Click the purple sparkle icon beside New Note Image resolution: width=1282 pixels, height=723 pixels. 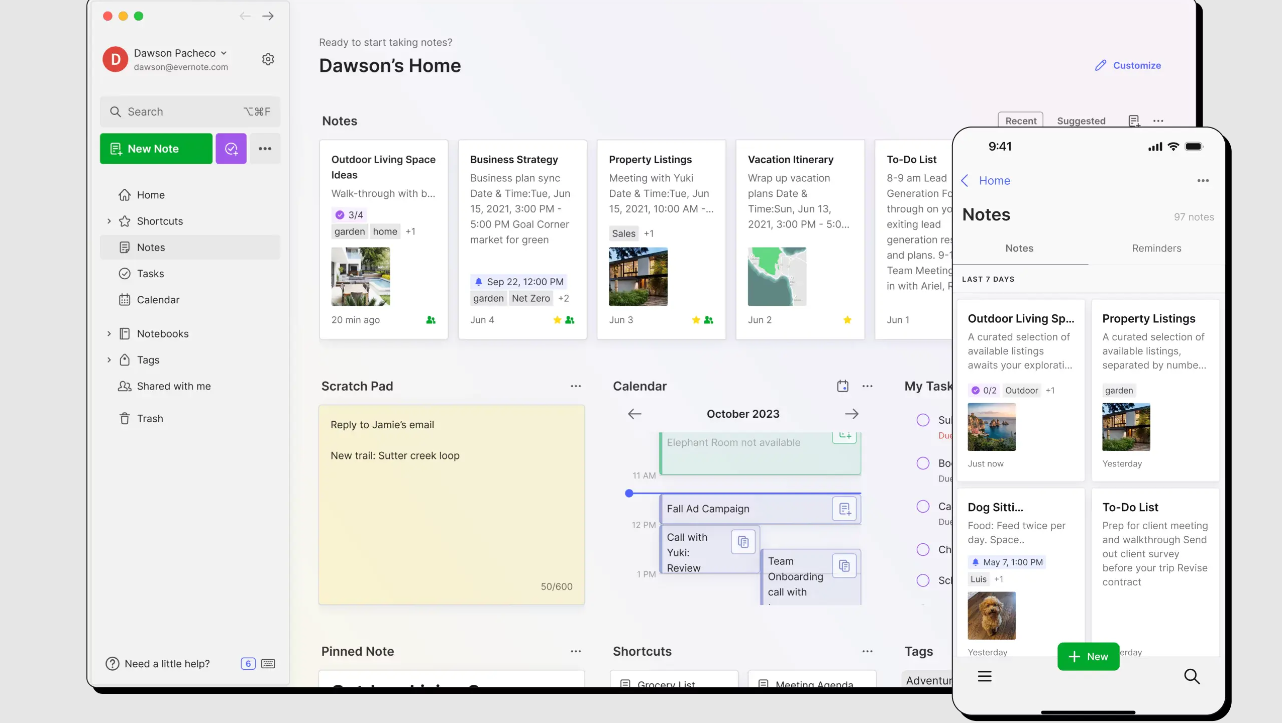231,147
